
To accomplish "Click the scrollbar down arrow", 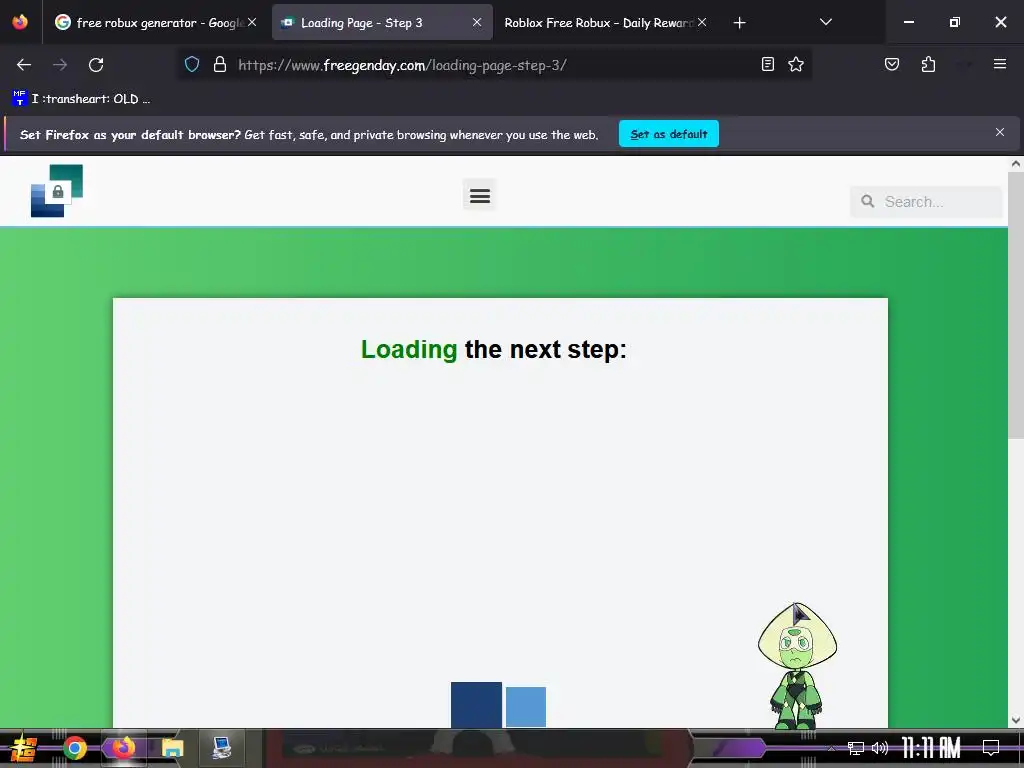I will [1016, 720].
